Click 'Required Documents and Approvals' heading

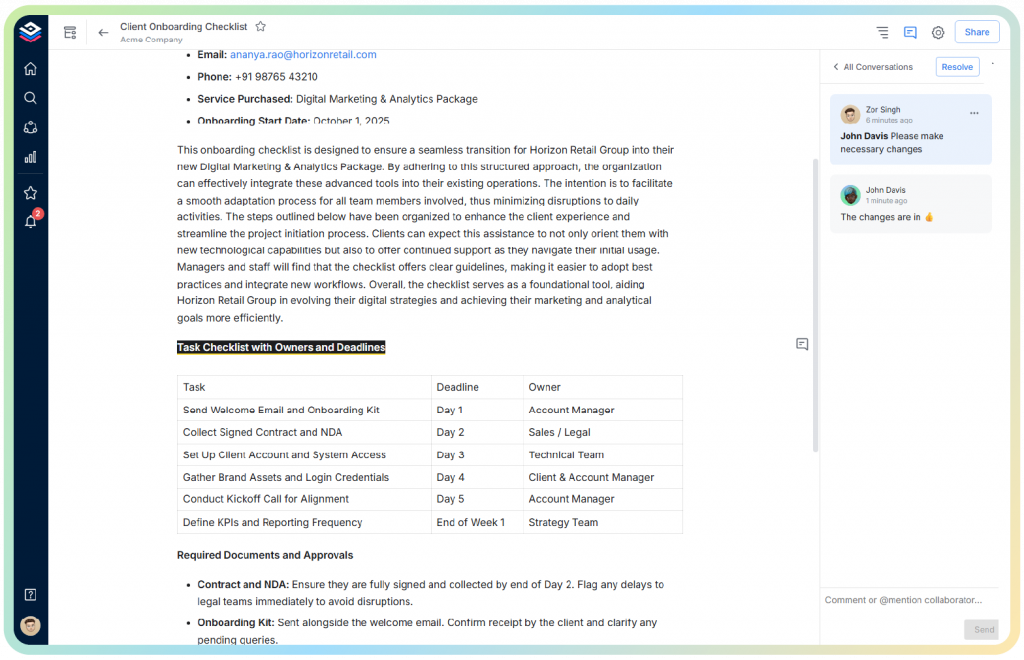[x=265, y=555]
